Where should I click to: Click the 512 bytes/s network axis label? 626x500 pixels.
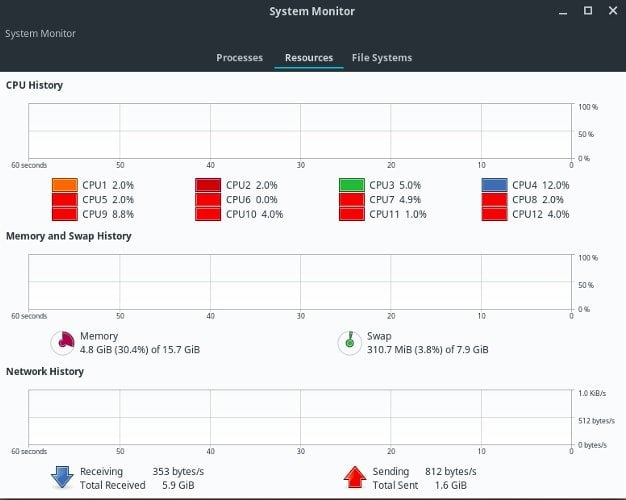596,421
